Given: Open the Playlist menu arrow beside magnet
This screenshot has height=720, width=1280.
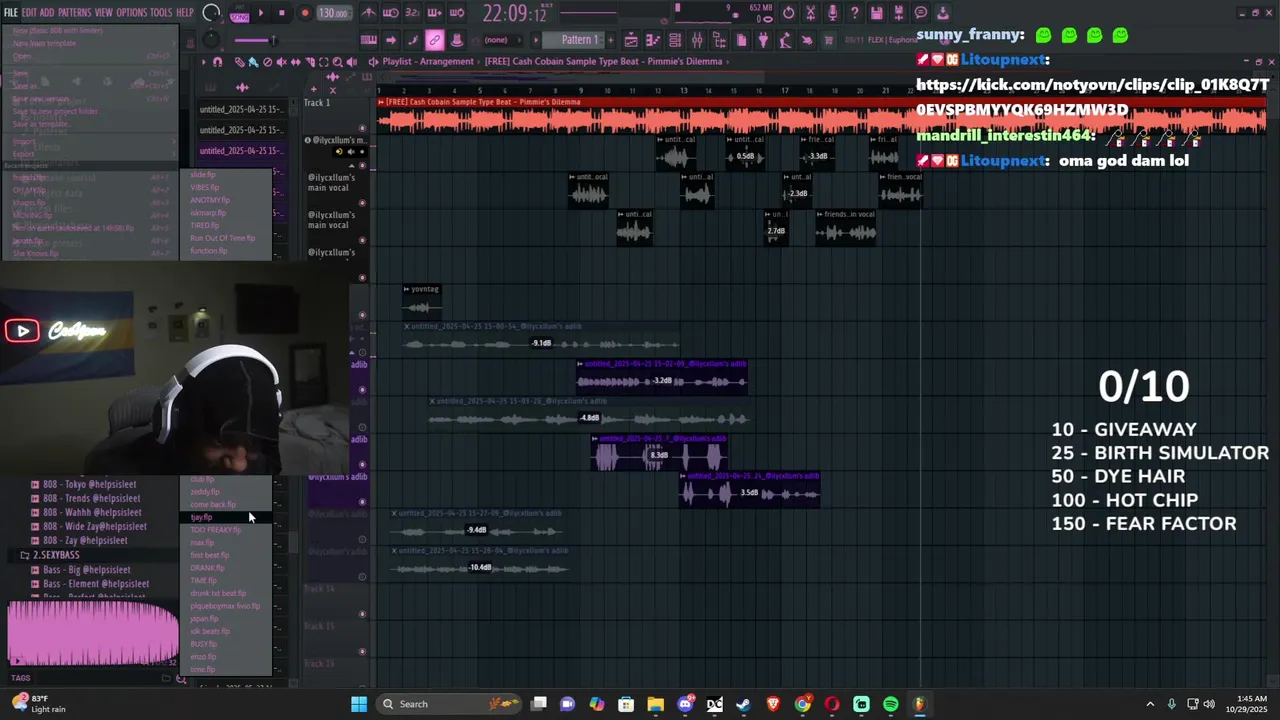Looking at the screenshot, I should click(x=203, y=61).
